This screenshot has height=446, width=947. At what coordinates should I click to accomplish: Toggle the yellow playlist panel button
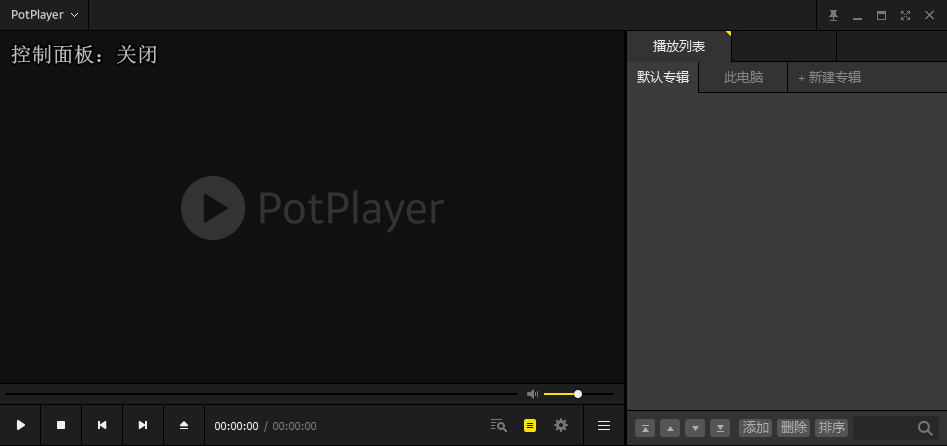530,425
